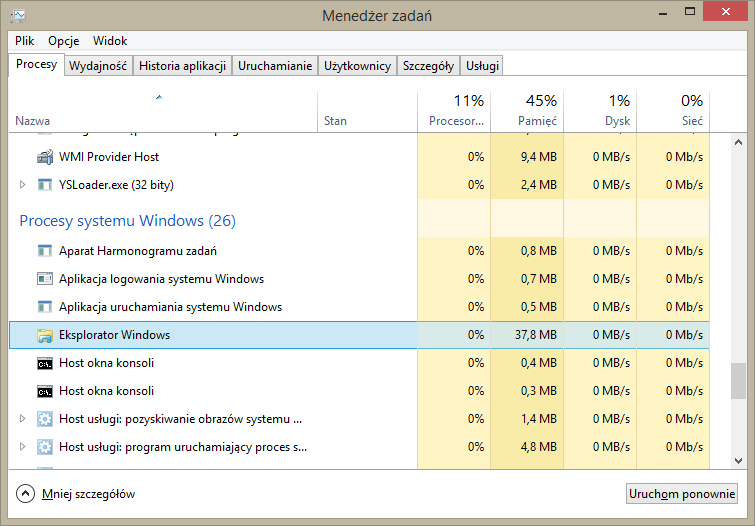Select the WMI Provider Host row

point(359,157)
